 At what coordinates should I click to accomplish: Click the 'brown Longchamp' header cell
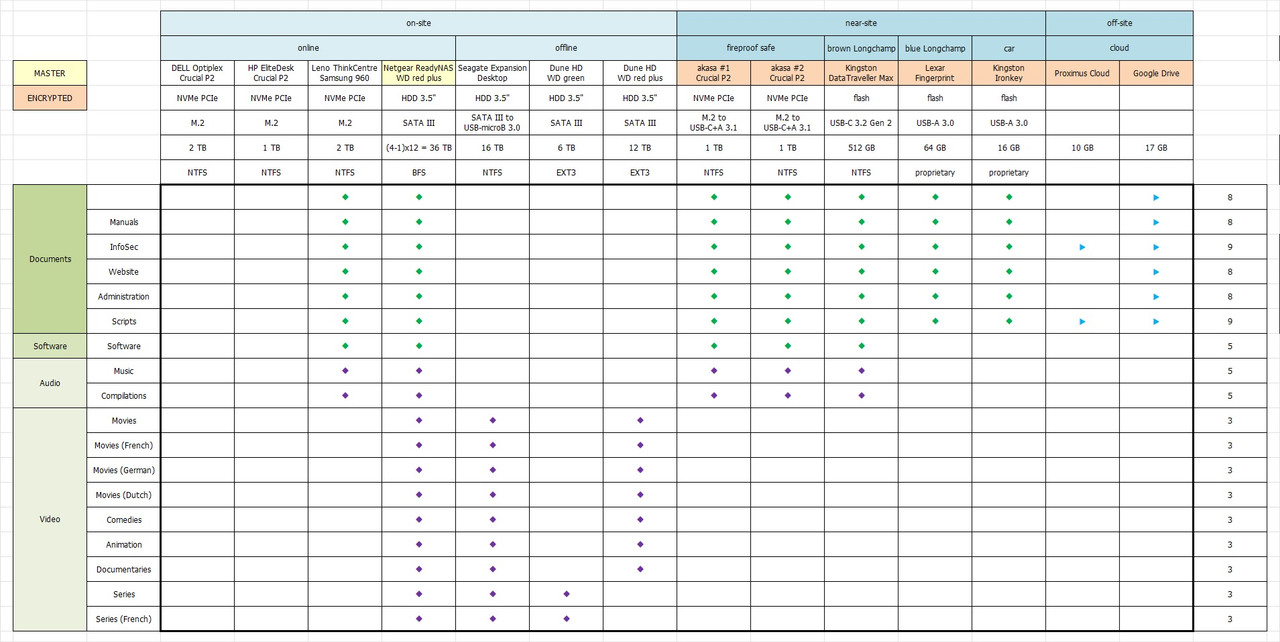click(861, 48)
